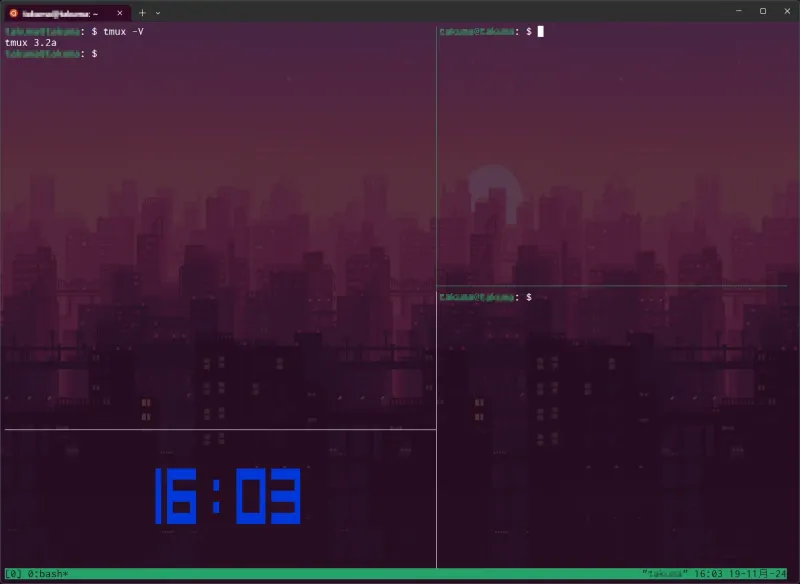This screenshot has height=584, width=800.
Task: Click the large digital clock display
Action: tap(228, 496)
